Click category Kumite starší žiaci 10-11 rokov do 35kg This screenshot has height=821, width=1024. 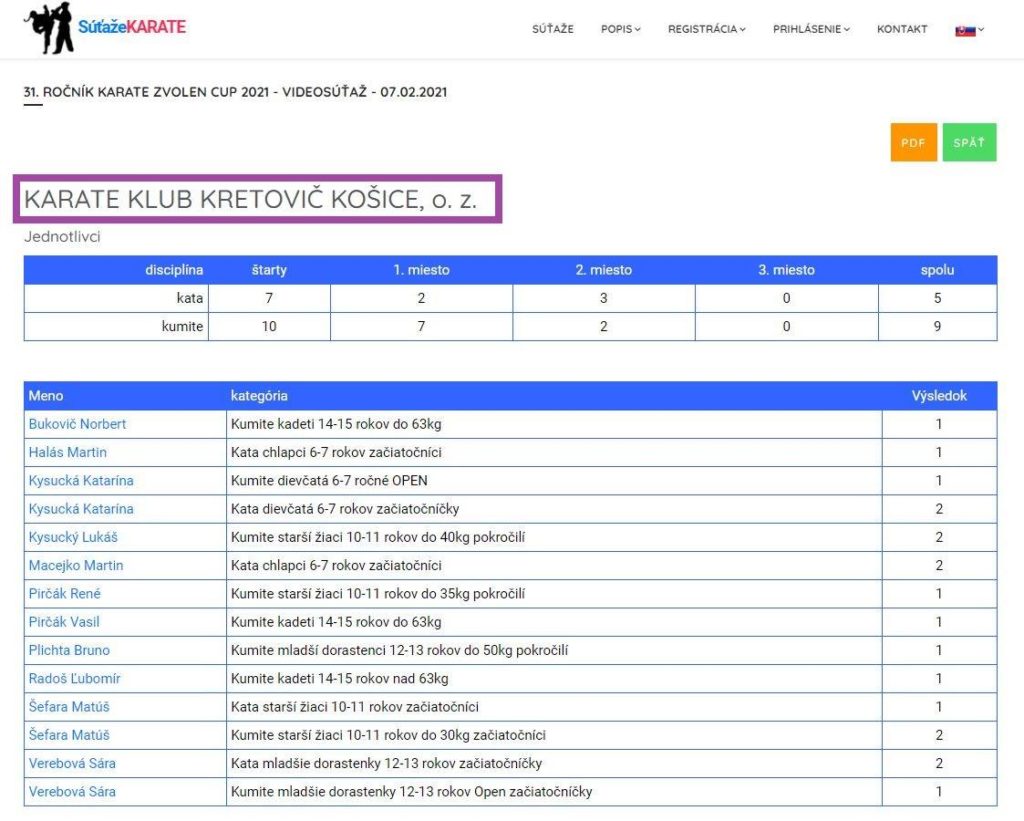pos(378,594)
